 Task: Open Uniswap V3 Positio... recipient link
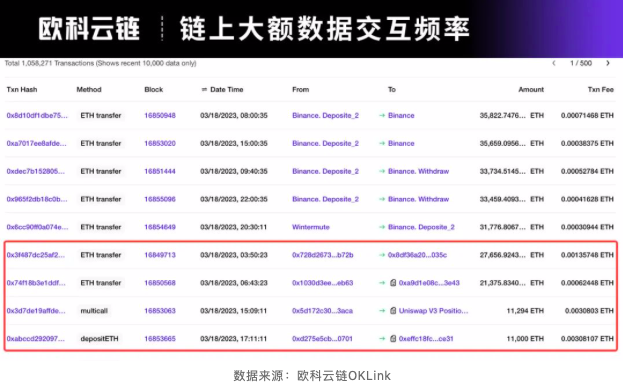[x=433, y=311]
